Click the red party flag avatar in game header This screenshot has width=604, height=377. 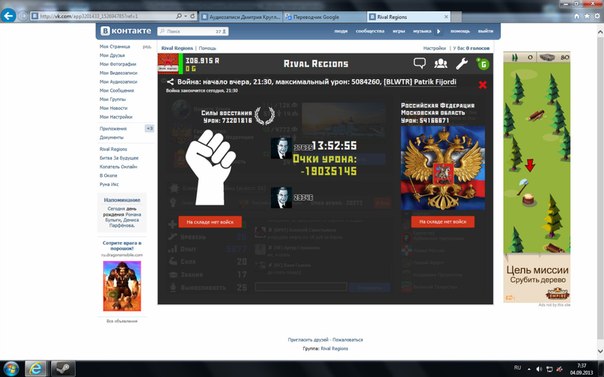point(168,64)
